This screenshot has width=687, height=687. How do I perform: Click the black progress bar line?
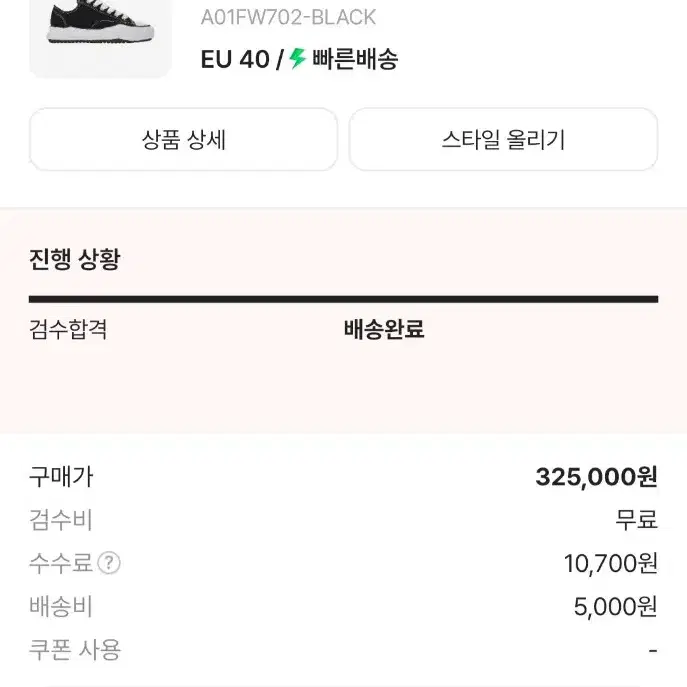click(x=343, y=299)
